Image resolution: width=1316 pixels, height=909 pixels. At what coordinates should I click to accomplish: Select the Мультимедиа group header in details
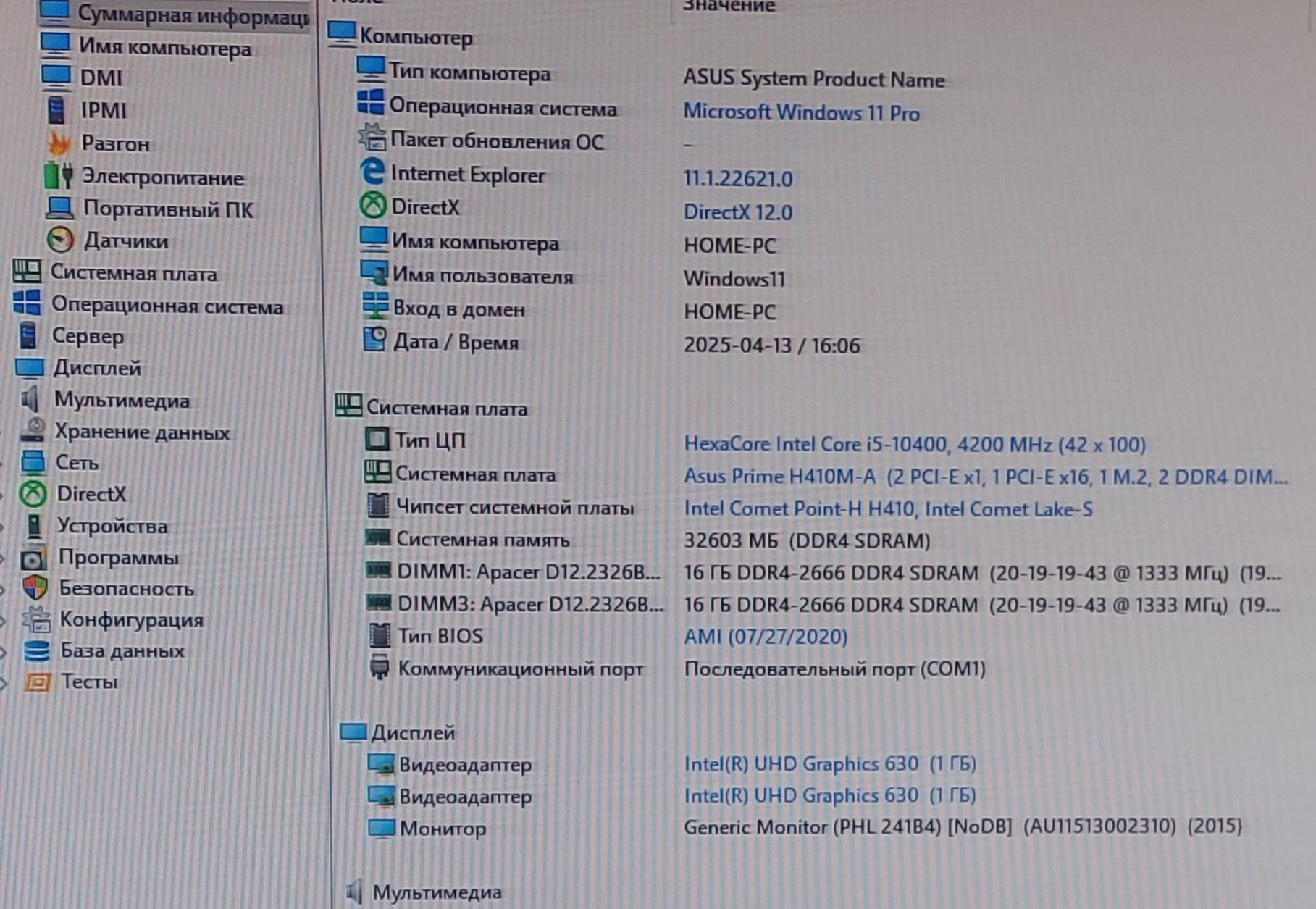tap(424, 892)
